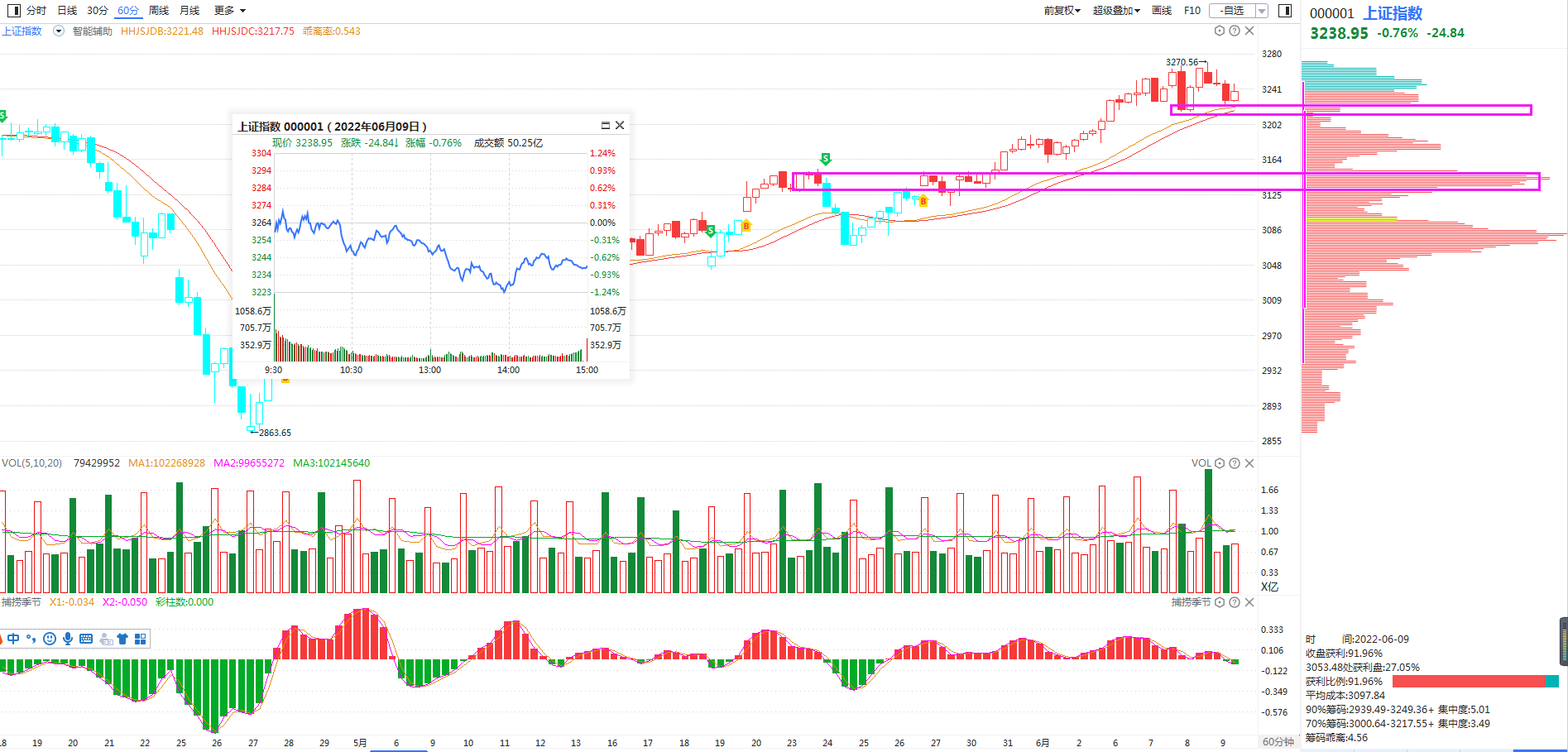Maximize the intraday popup window
This screenshot has width=1568, height=752.
point(605,126)
